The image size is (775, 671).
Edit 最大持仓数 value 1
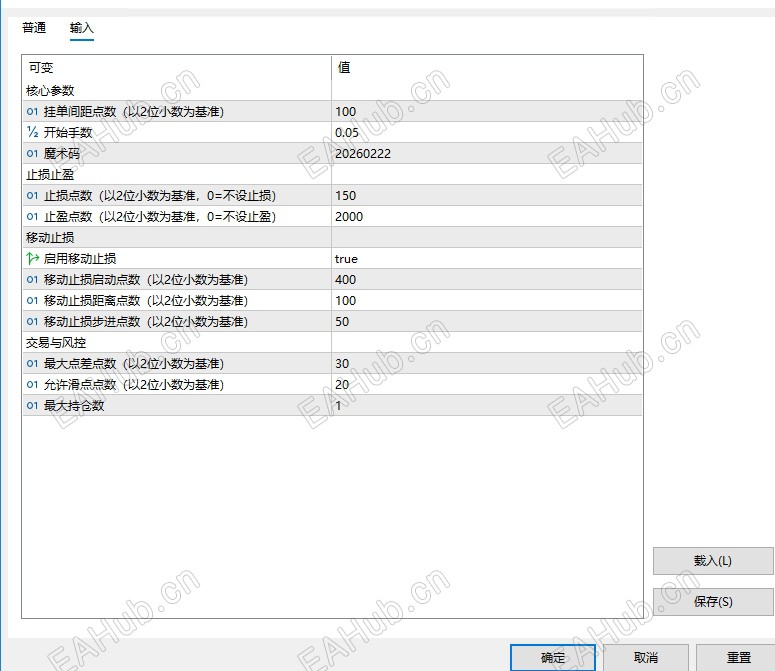click(x=487, y=406)
